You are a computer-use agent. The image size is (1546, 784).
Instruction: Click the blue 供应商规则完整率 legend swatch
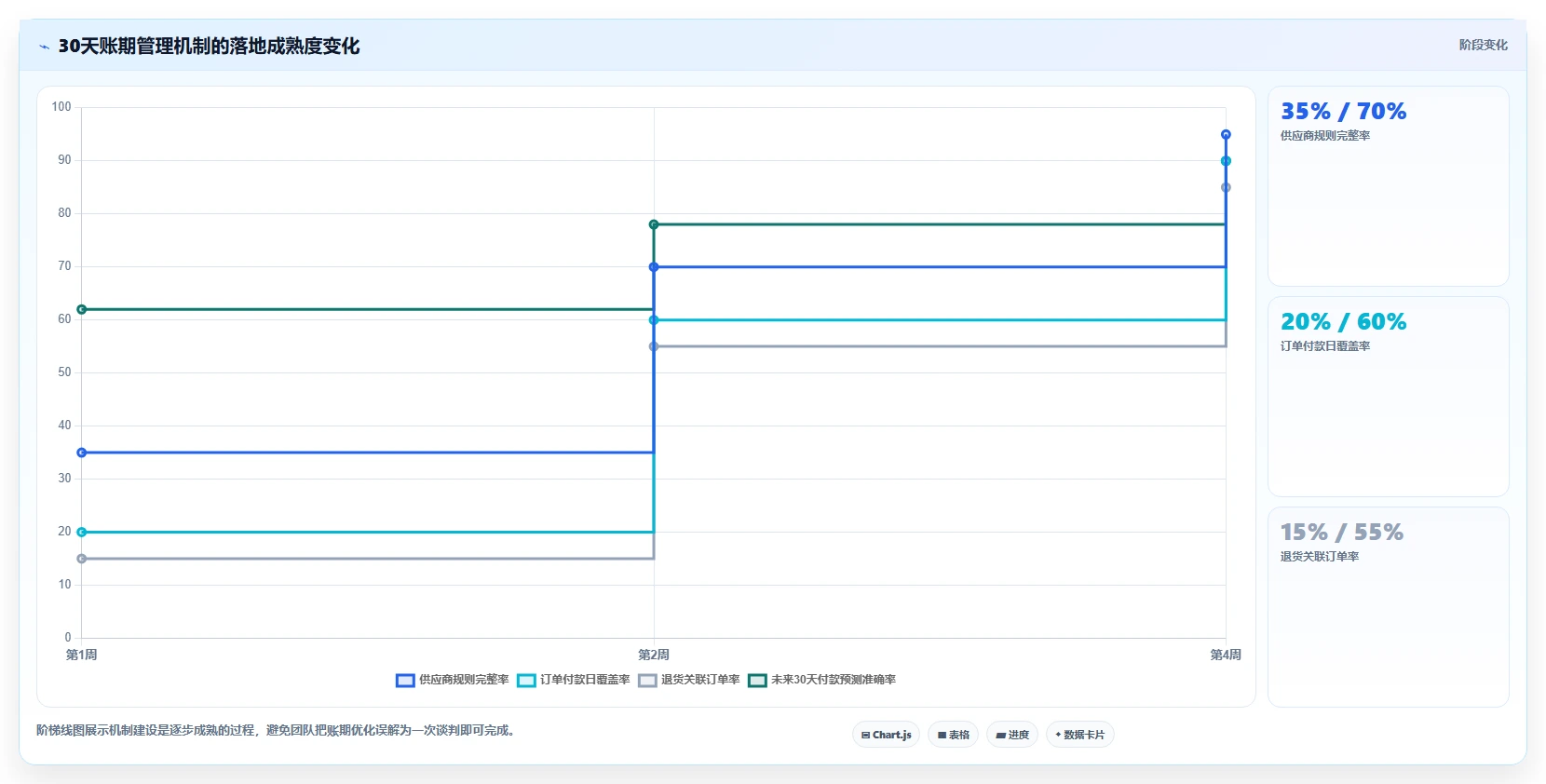tap(405, 681)
